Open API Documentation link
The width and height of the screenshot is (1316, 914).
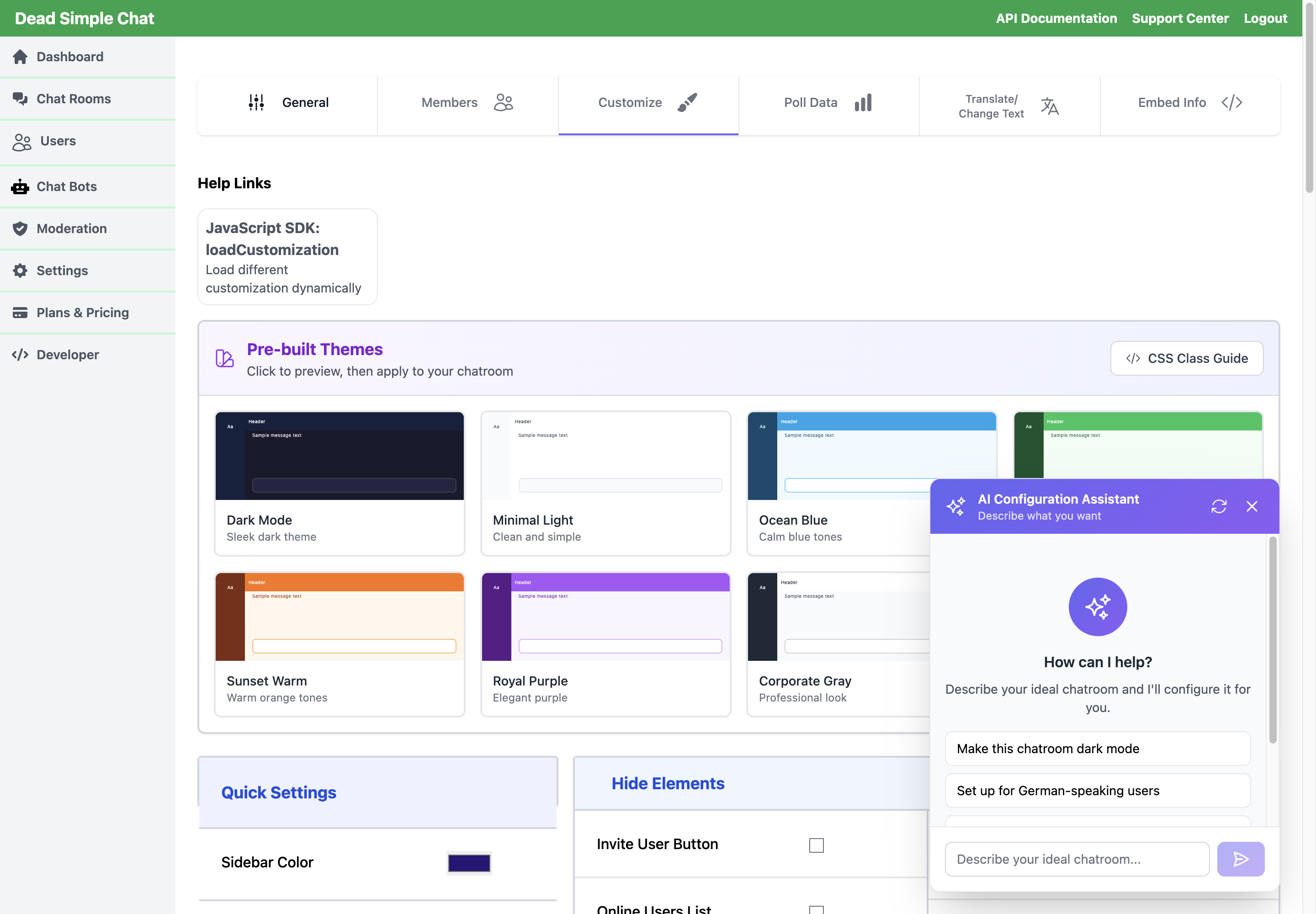tap(1056, 18)
